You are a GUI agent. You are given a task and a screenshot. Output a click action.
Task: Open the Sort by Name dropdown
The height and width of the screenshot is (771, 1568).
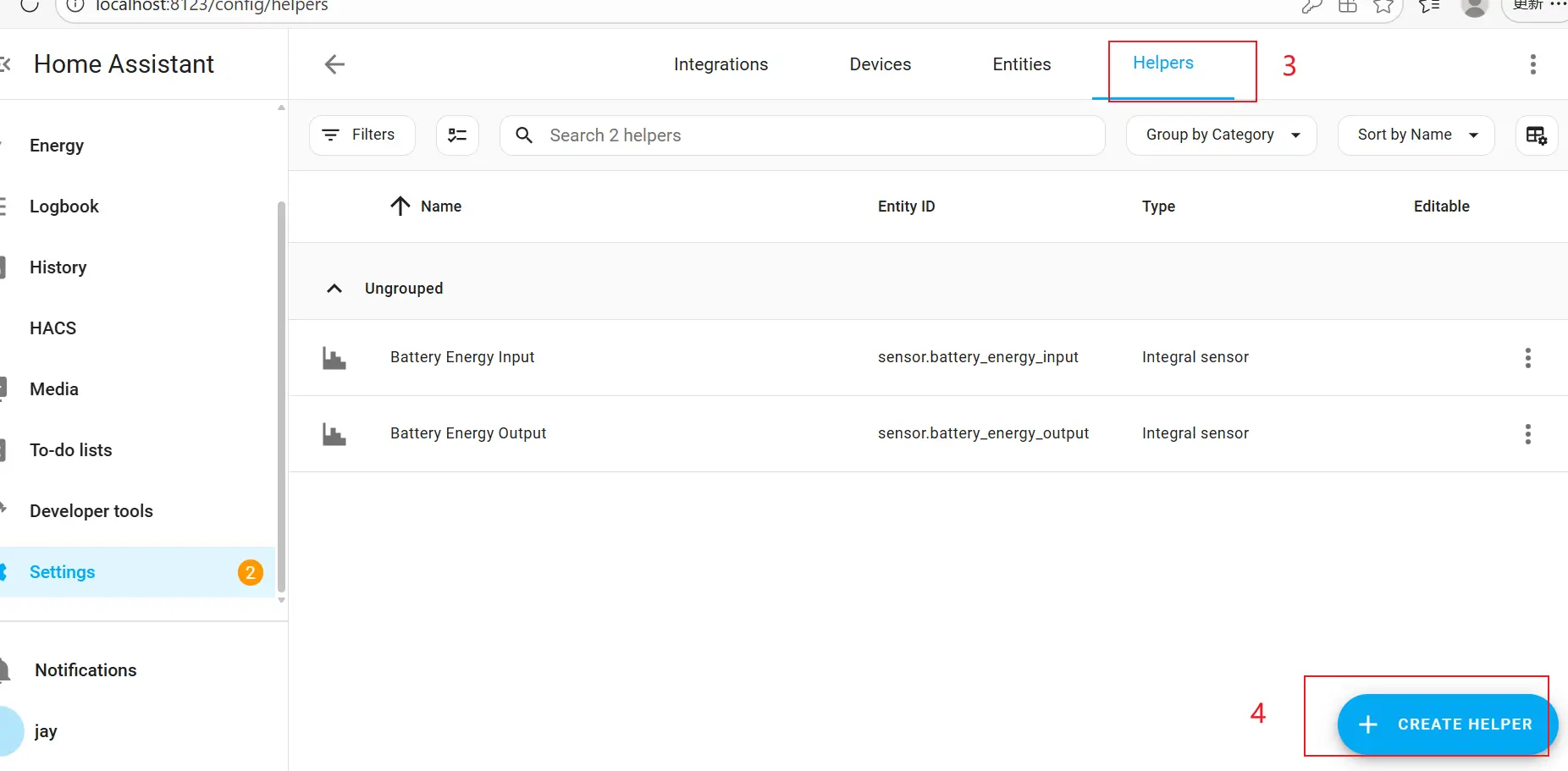point(1416,135)
